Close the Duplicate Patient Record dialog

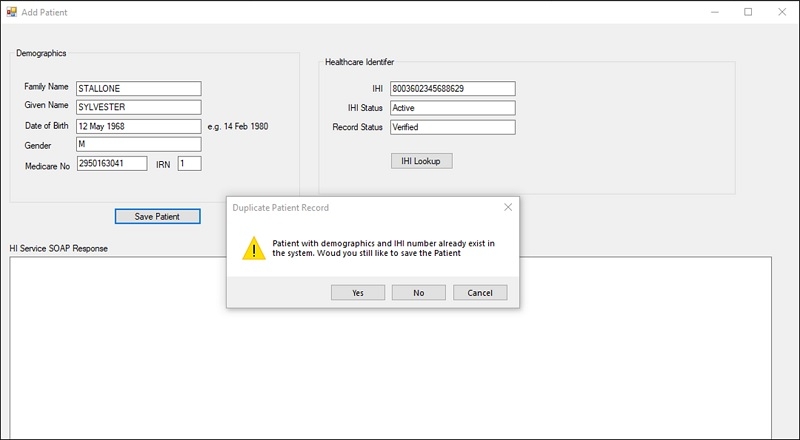[508, 207]
